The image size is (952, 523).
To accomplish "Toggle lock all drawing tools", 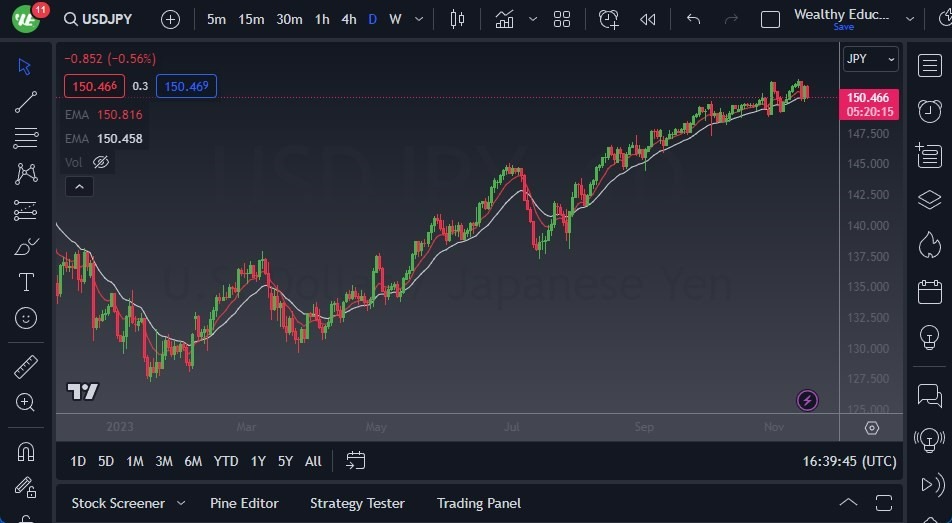I will click(x=26, y=487).
